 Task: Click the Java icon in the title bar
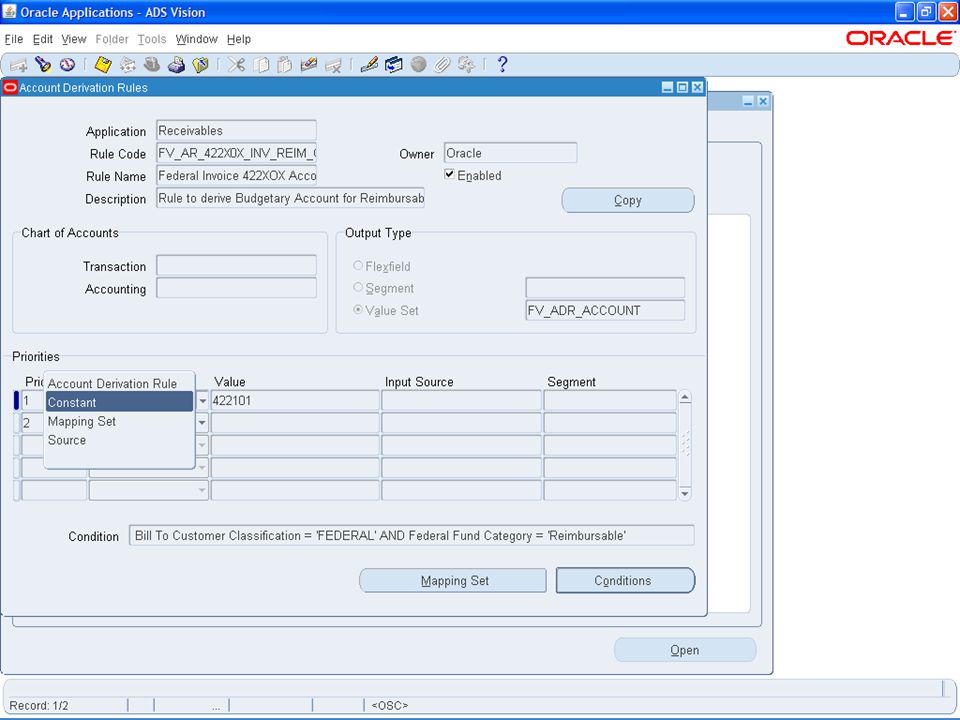(9, 12)
